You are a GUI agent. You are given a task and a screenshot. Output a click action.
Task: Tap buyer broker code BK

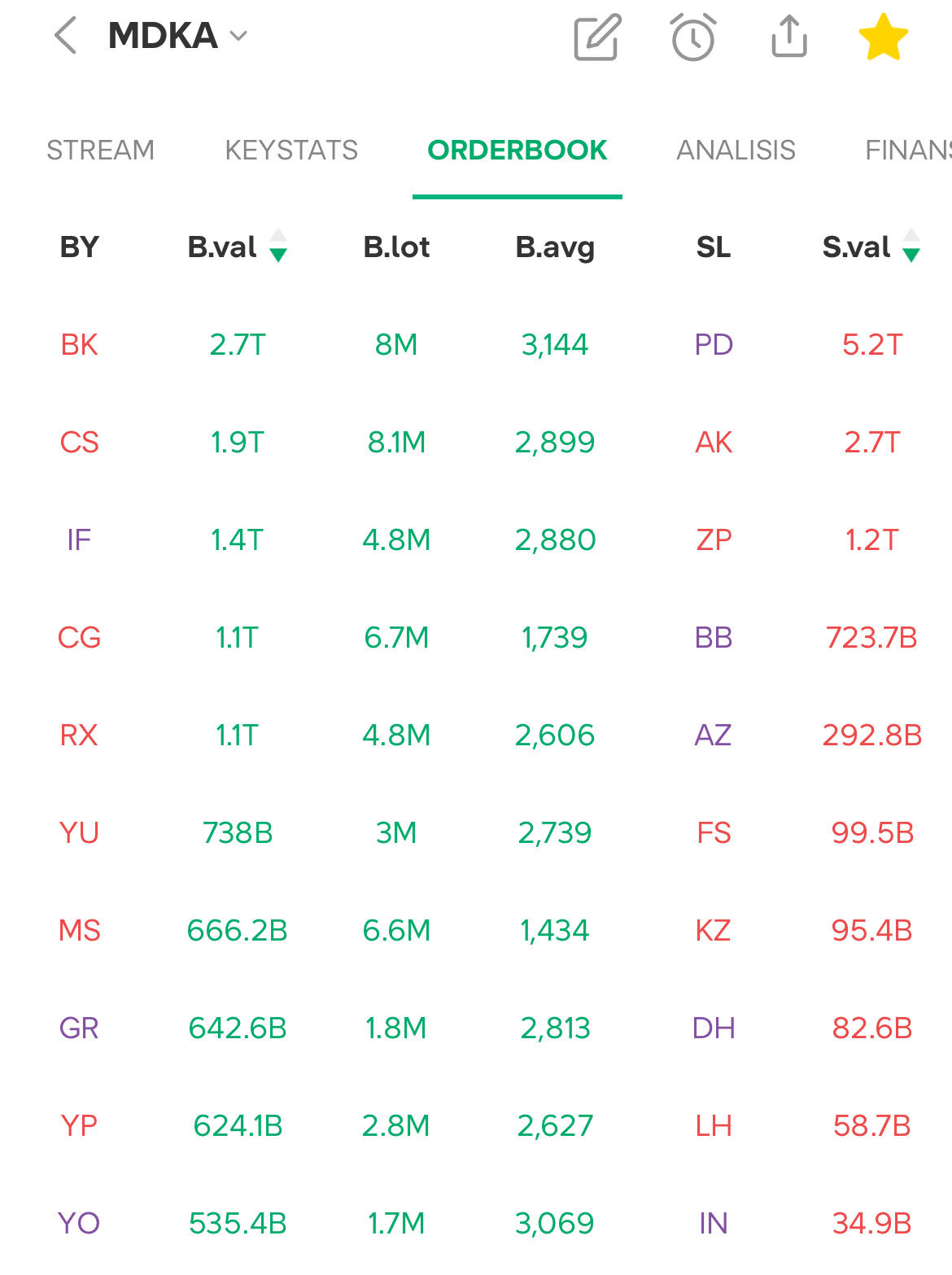[79, 345]
